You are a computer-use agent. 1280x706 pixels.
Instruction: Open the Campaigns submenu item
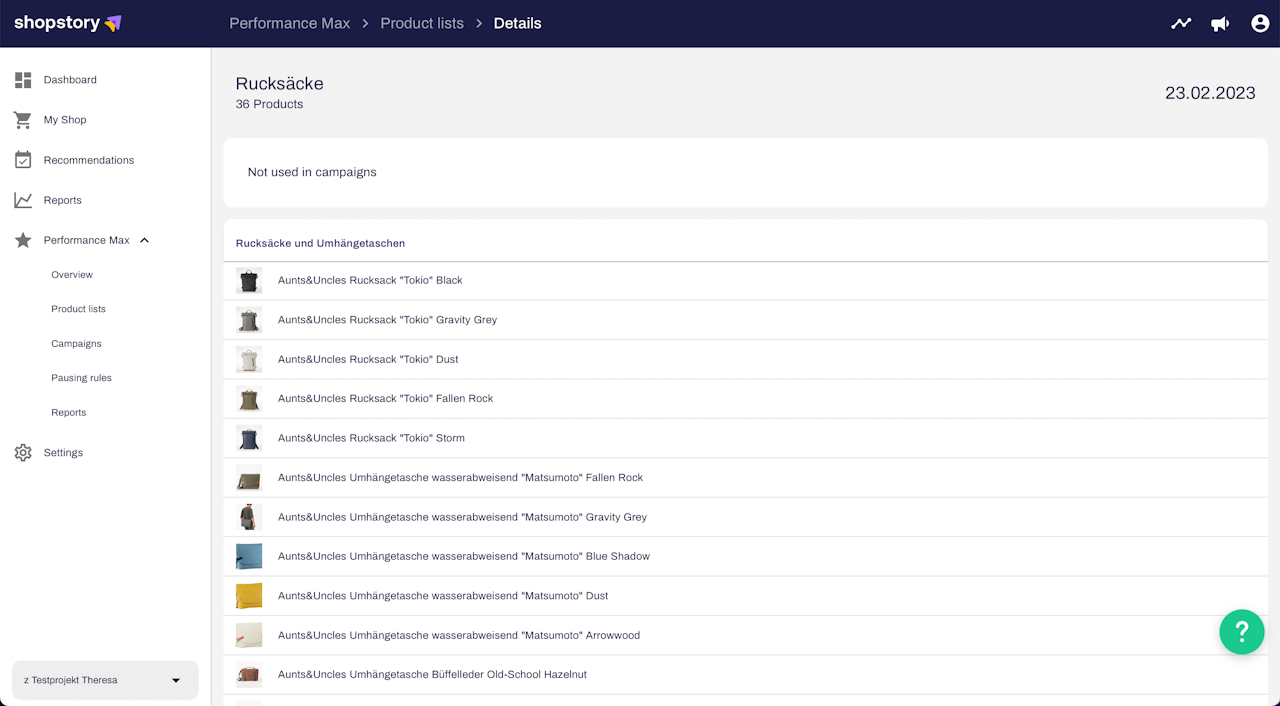coord(77,344)
